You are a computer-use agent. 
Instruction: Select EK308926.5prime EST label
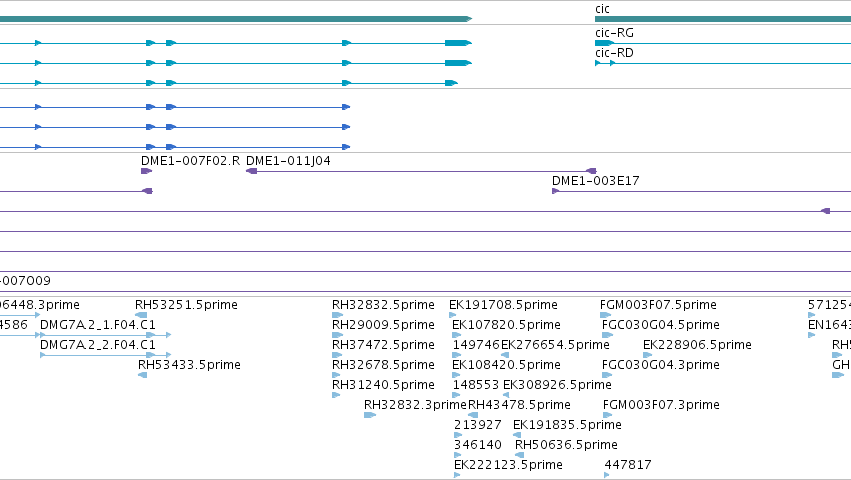click(x=557, y=385)
